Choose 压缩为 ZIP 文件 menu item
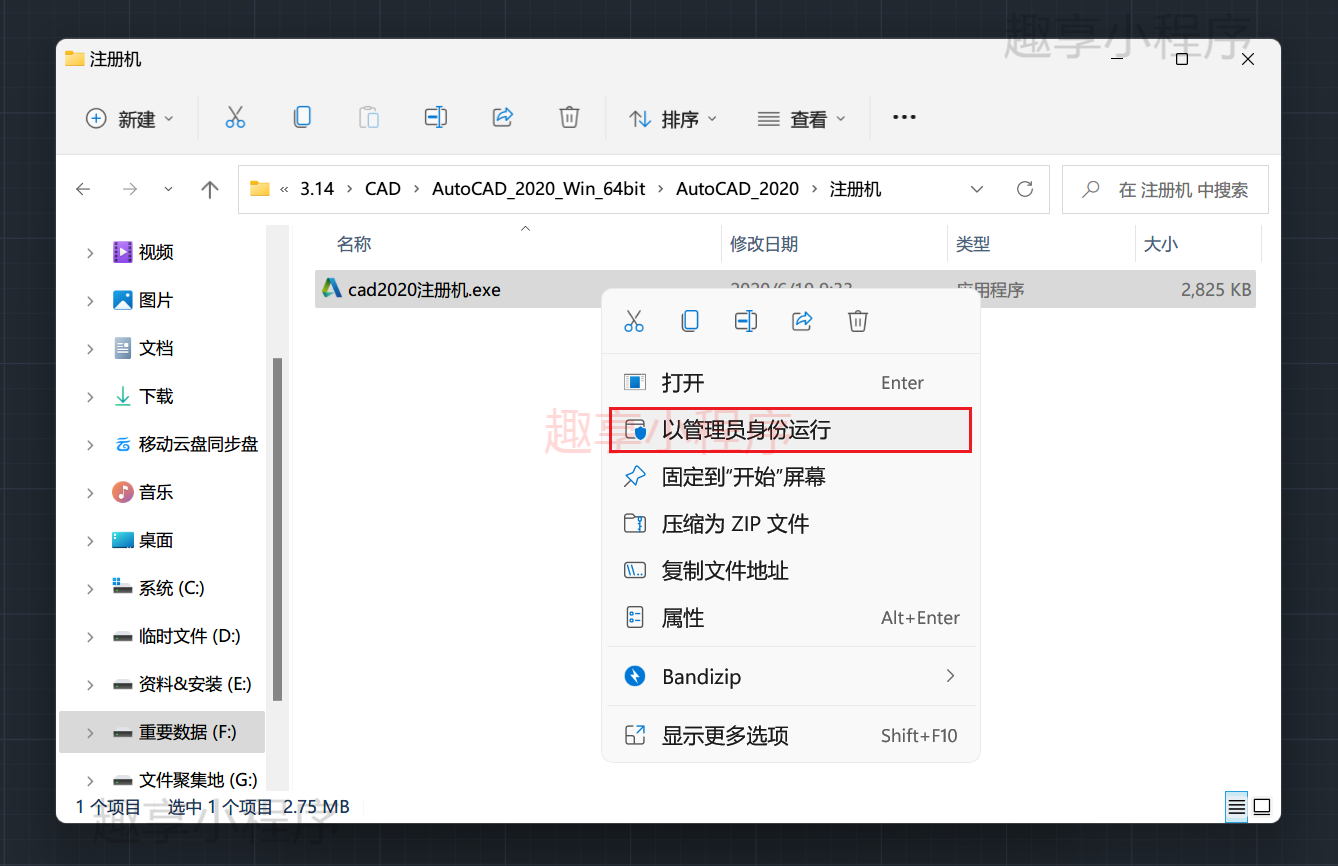This screenshot has width=1338, height=866. (x=790, y=524)
